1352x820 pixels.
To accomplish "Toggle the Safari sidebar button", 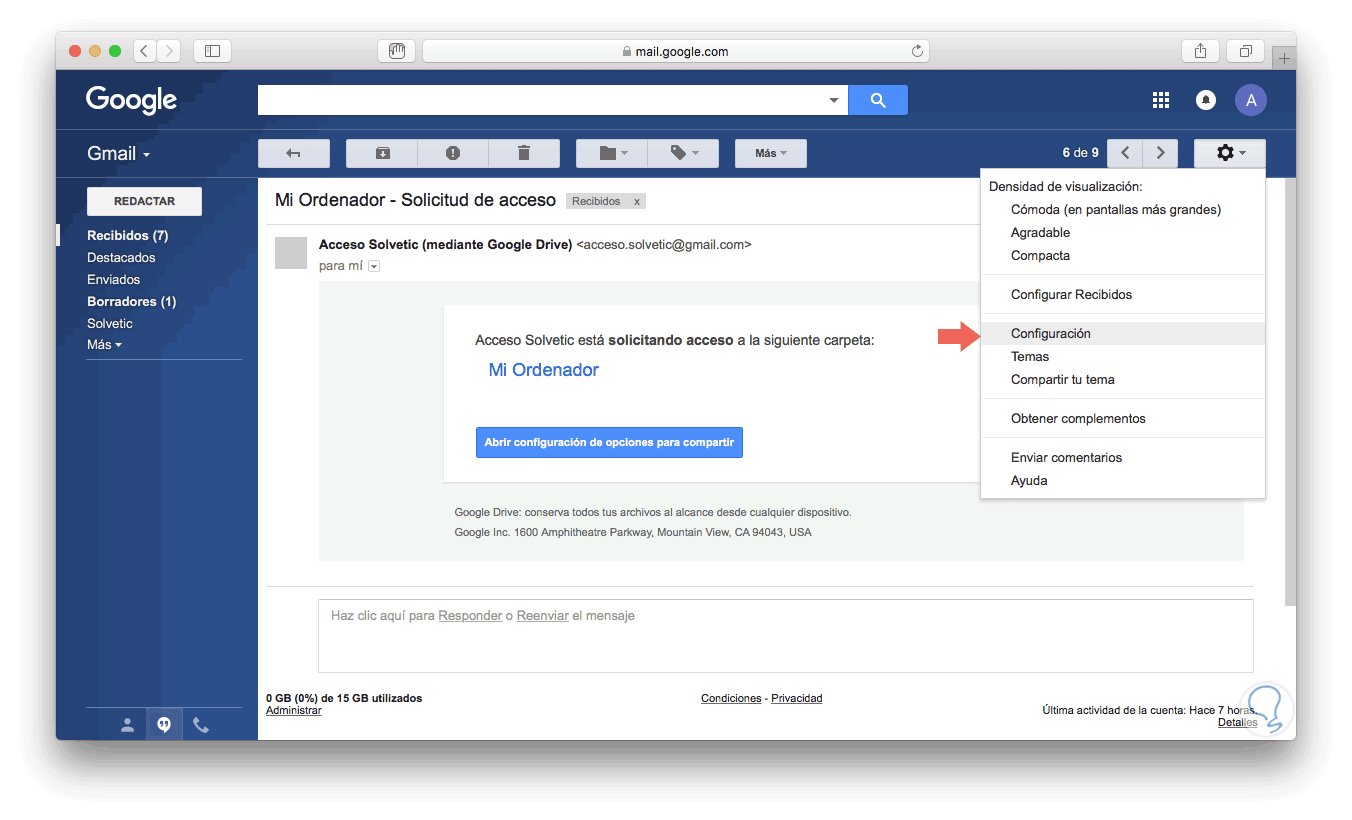I will pyautogui.click(x=212, y=50).
